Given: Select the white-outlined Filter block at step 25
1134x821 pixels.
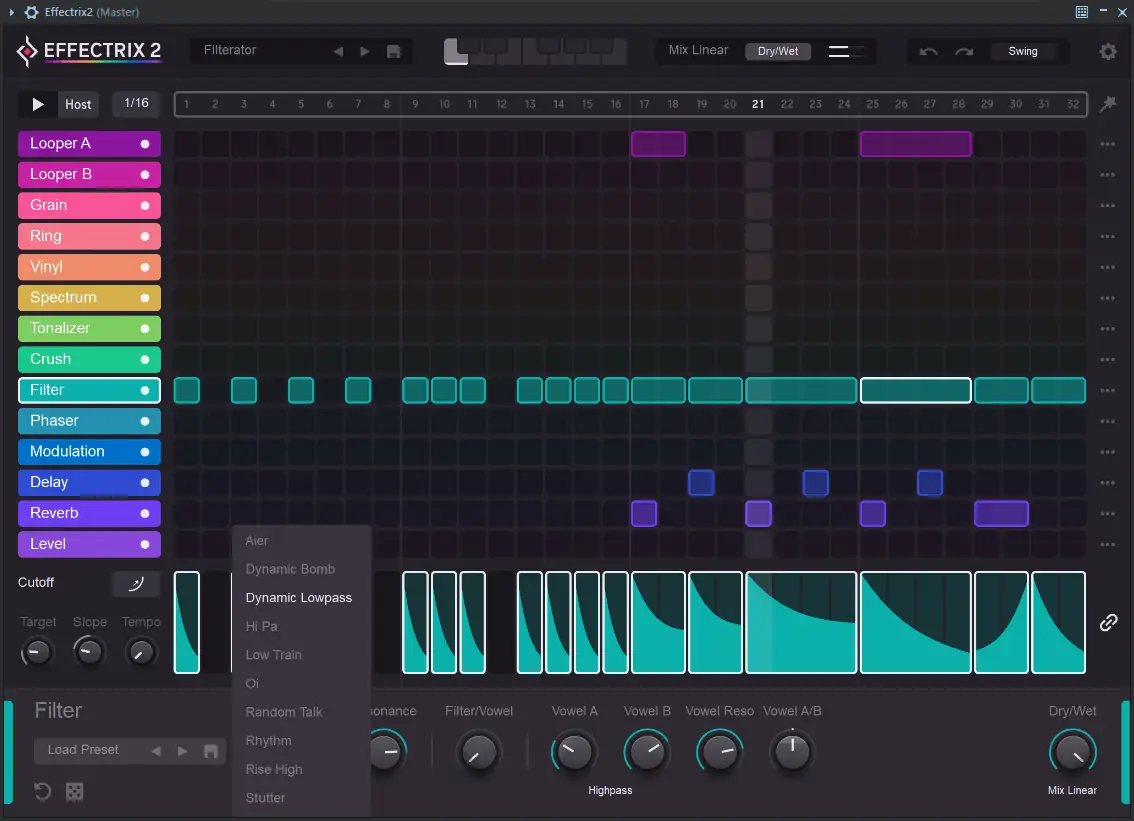Looking at the screenshot, I should pos(916,391).
